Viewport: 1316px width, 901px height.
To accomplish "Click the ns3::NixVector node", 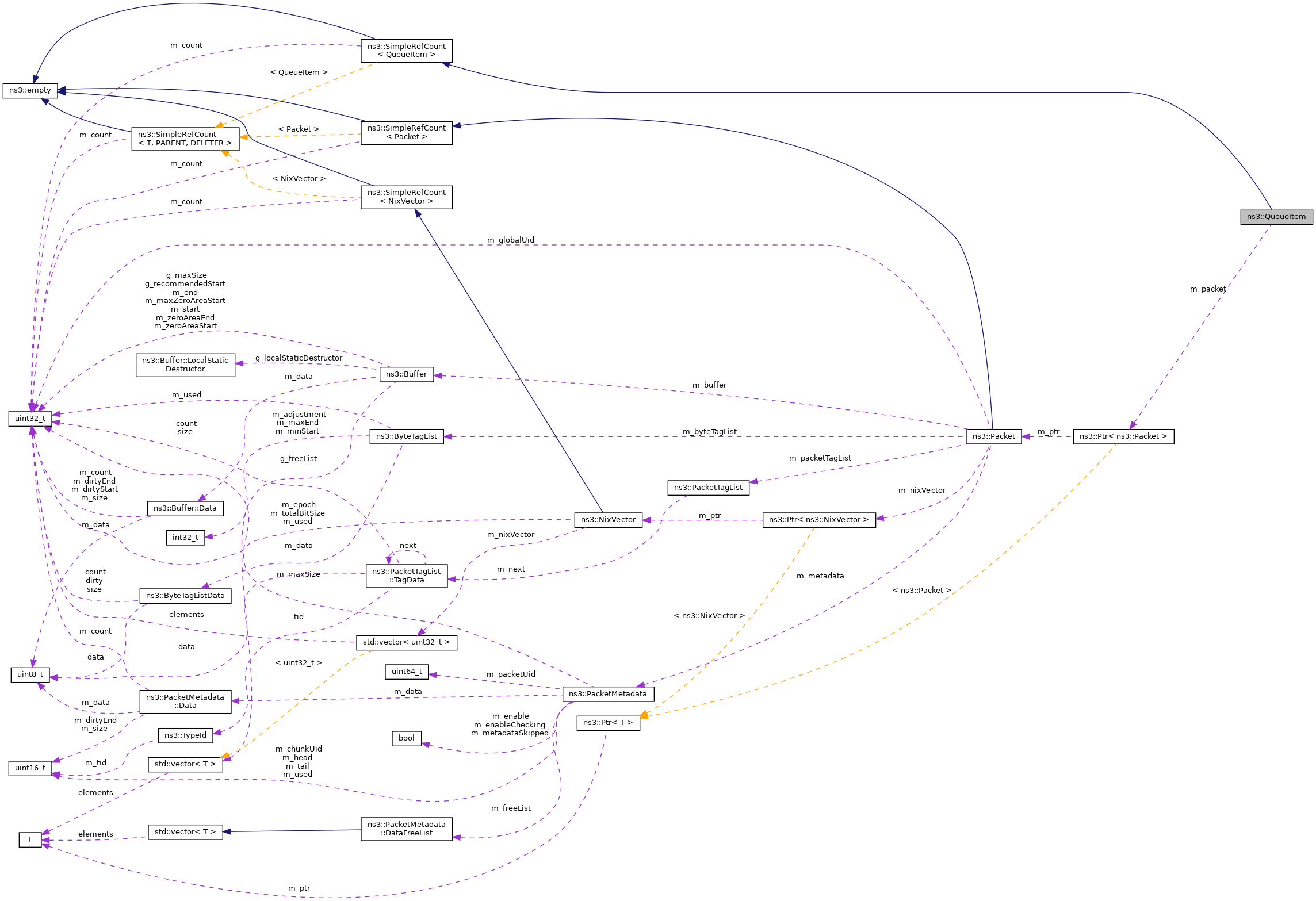I will 609,520.
